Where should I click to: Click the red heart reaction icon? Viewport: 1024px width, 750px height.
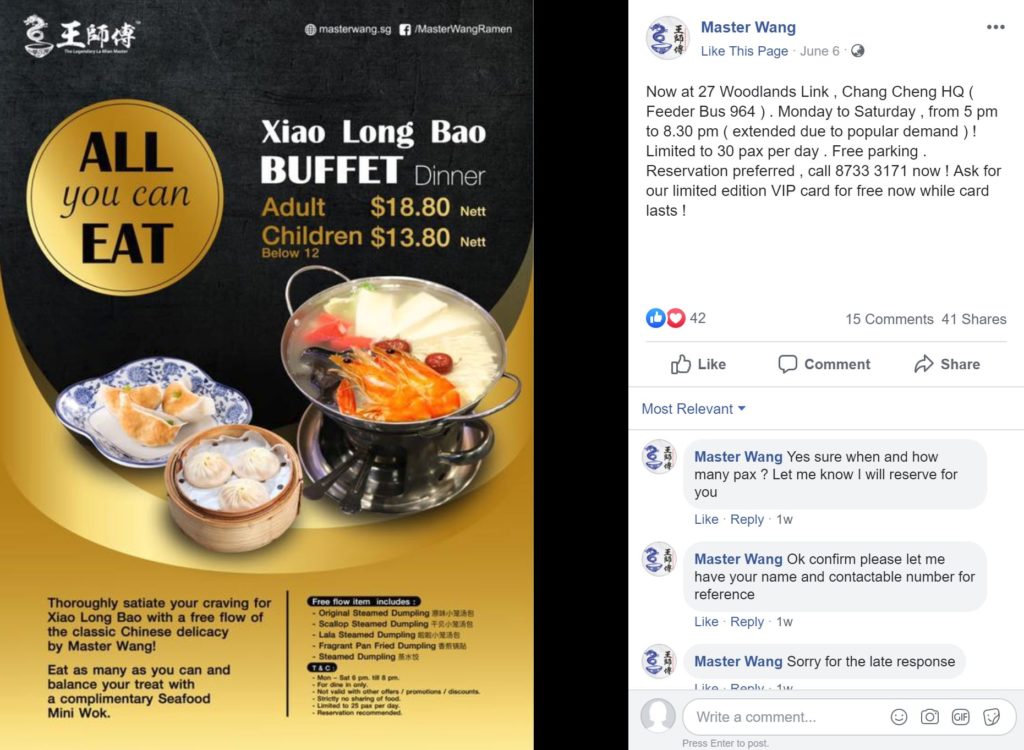coord(675,318)
